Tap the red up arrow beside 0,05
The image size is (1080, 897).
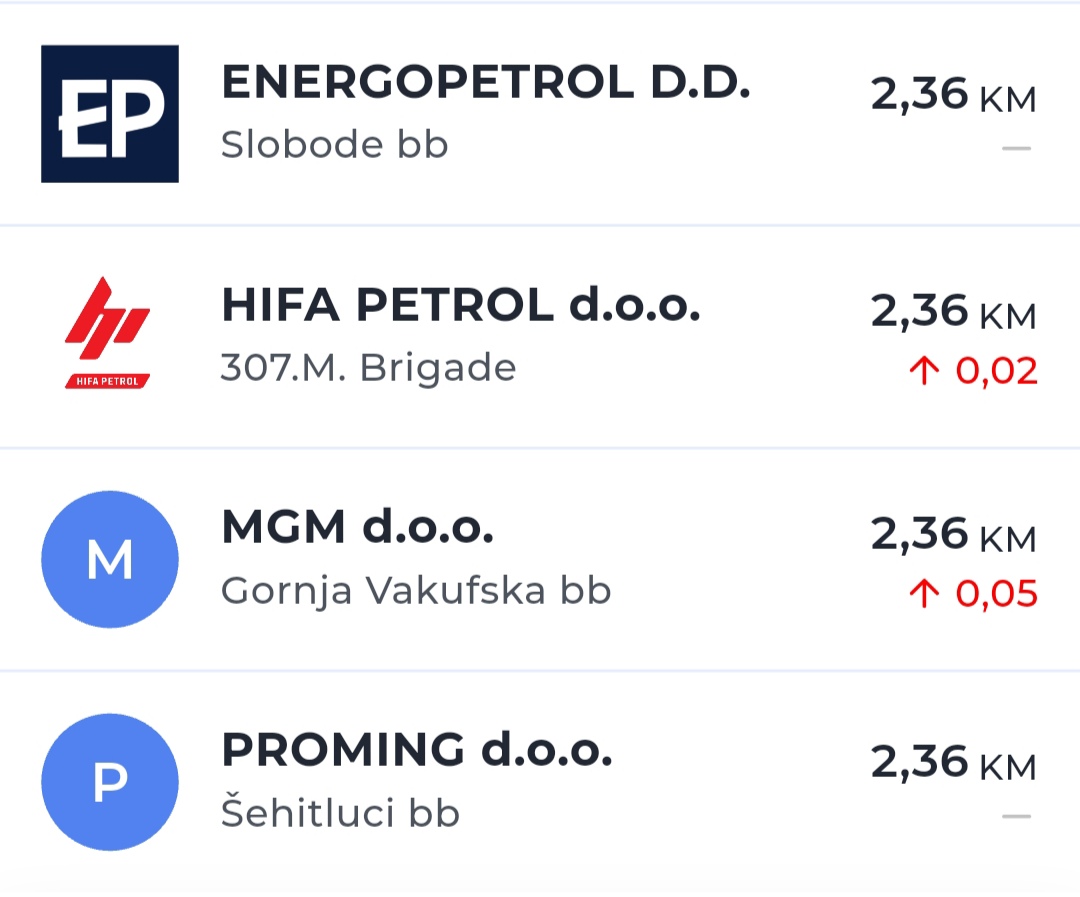pyautogui.click(x=924, y=595)
